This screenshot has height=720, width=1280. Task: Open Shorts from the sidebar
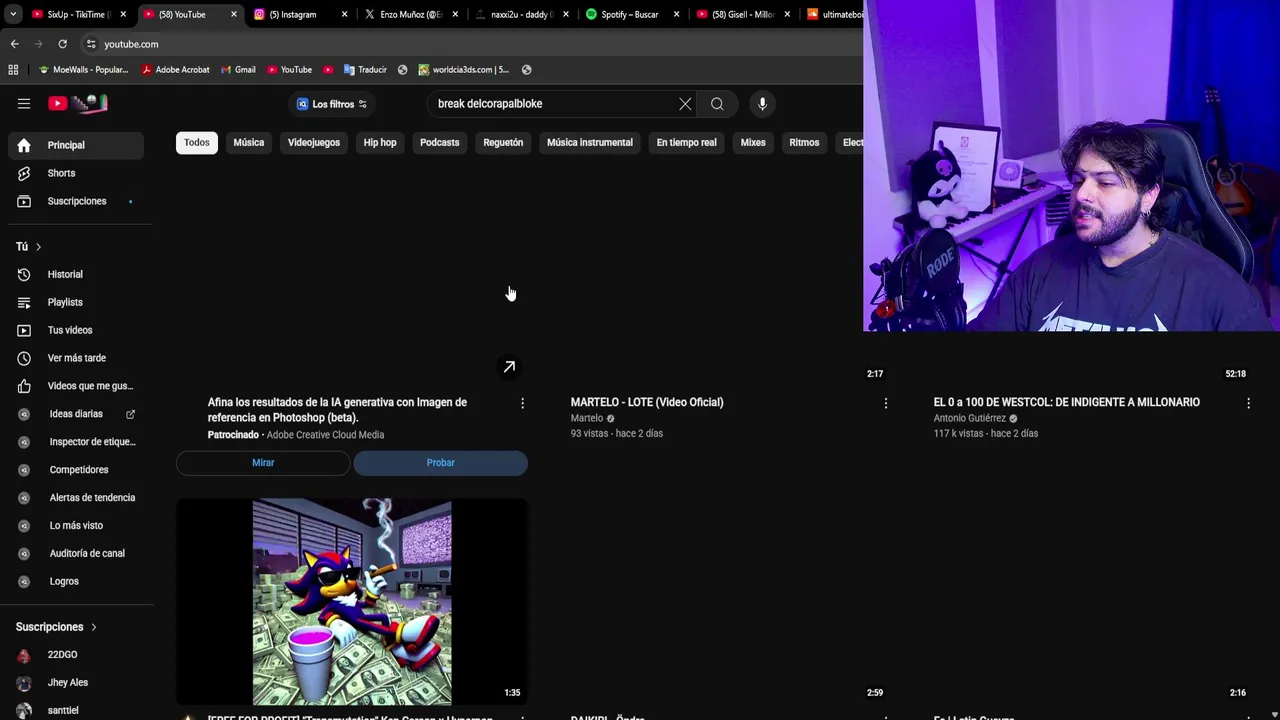point(76,173)
